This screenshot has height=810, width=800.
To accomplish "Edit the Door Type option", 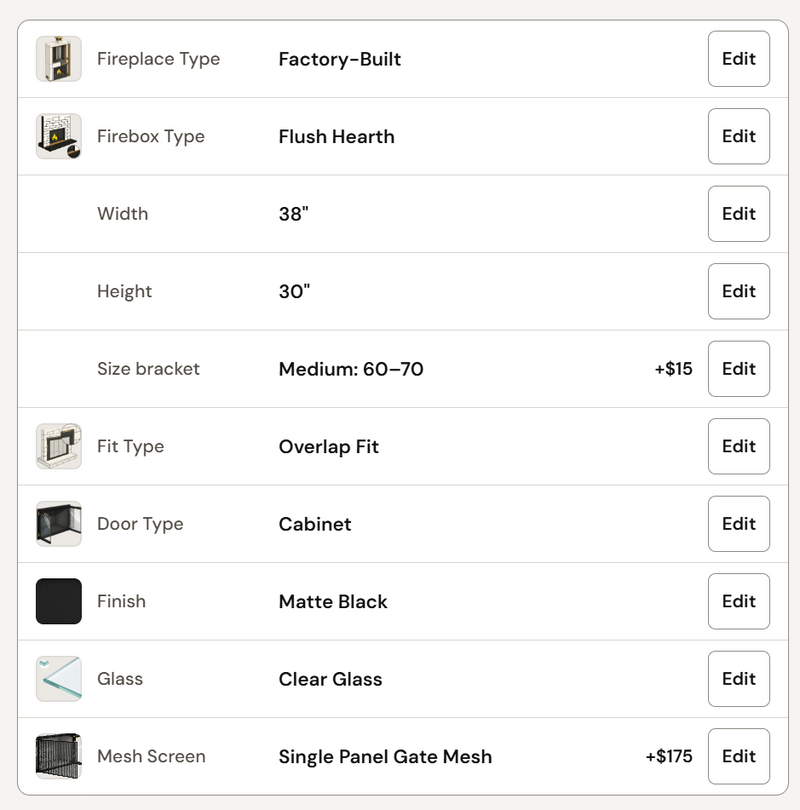I will click(739, 524).
